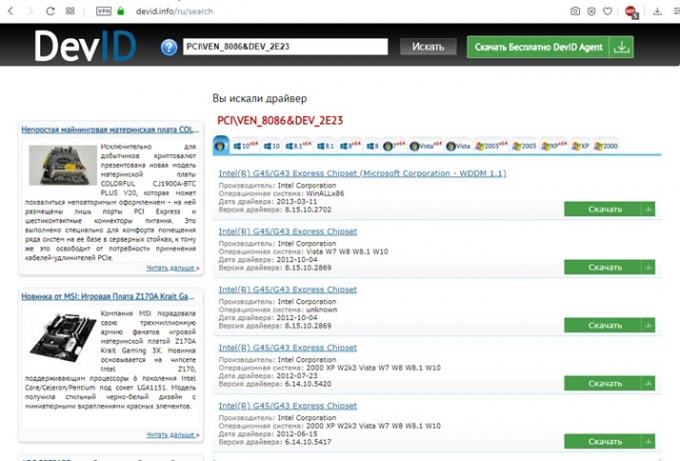Open driver link above Vista W7 W8 W8.1 W10 row
Screen dimensions: 680x461
(288, 231)
